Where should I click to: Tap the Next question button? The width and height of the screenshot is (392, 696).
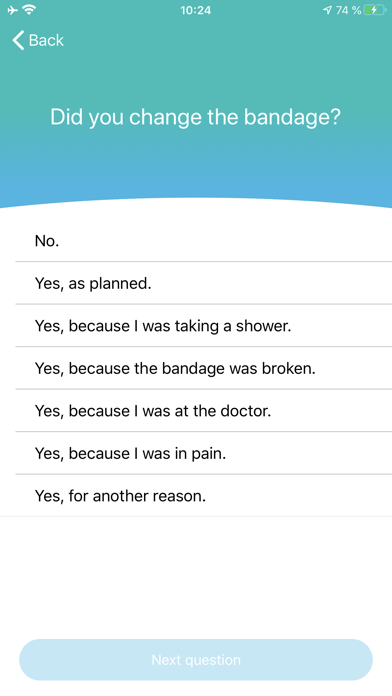[196, 660]
